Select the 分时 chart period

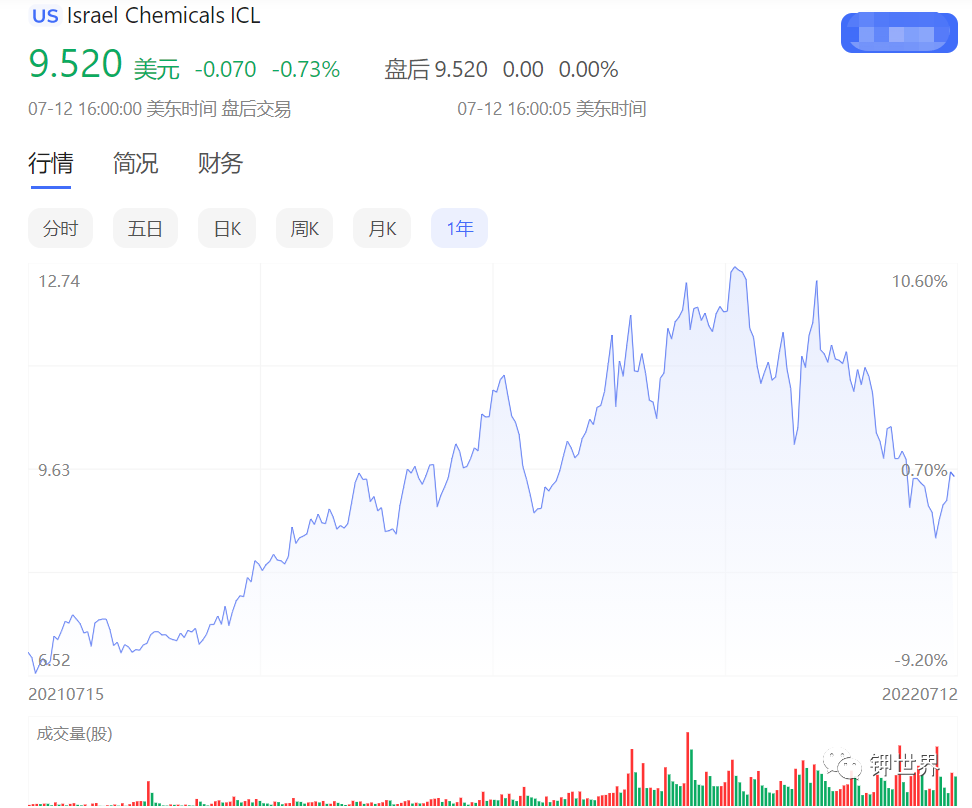click(x=60, y=228)
